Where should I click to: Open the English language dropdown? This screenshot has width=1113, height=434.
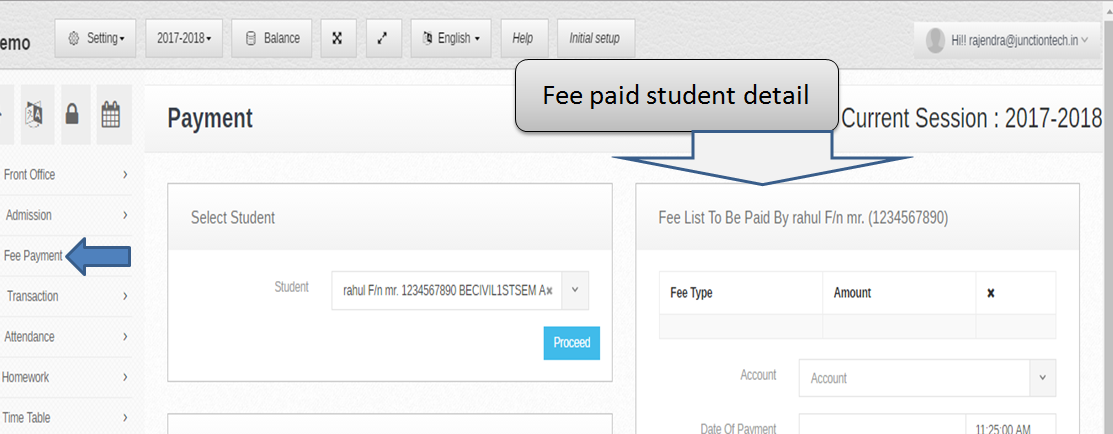point(451,38)
